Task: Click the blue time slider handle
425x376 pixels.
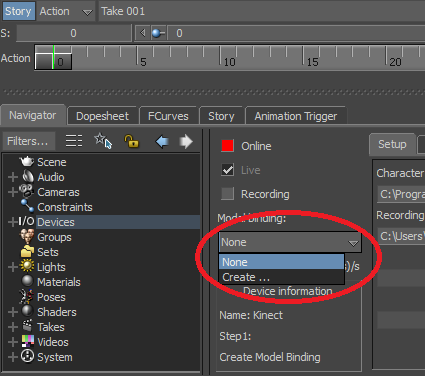Action: (x=157, y=33)
